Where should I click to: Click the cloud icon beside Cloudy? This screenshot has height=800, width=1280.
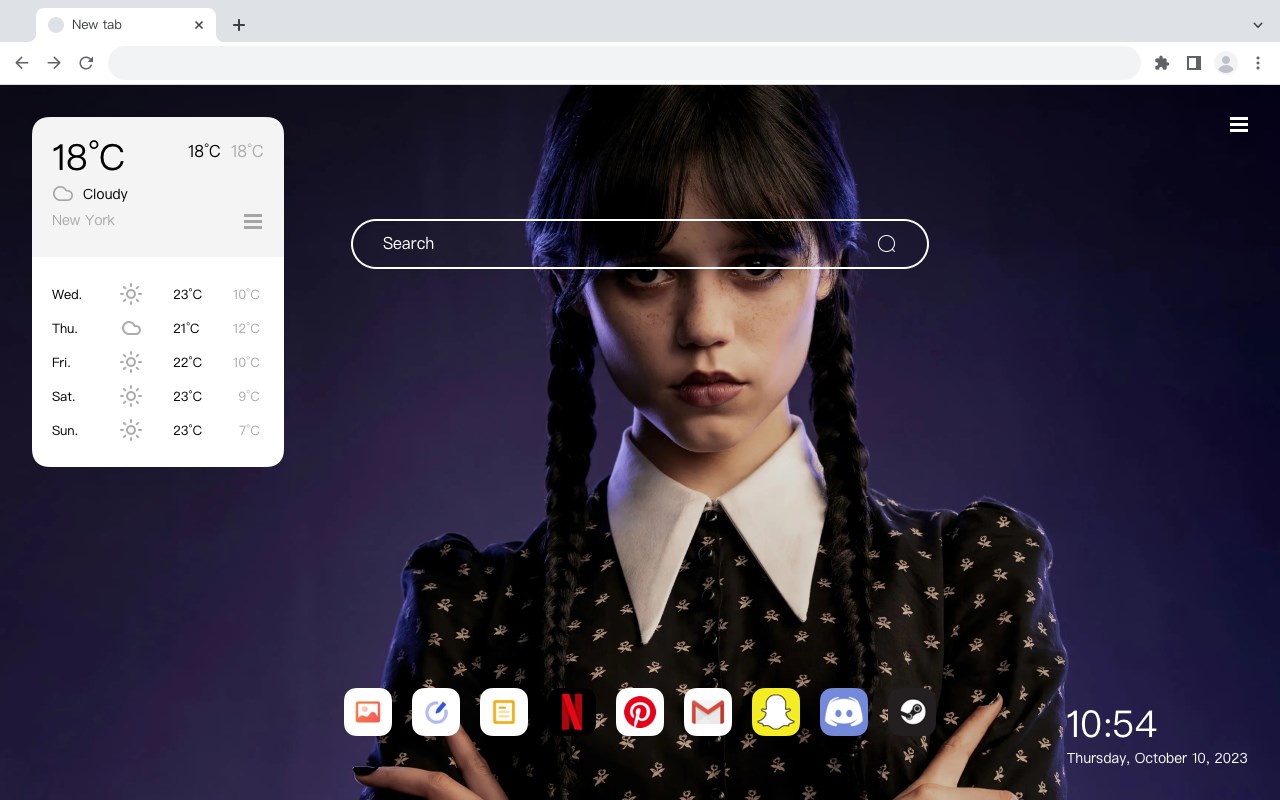point(63,194)
